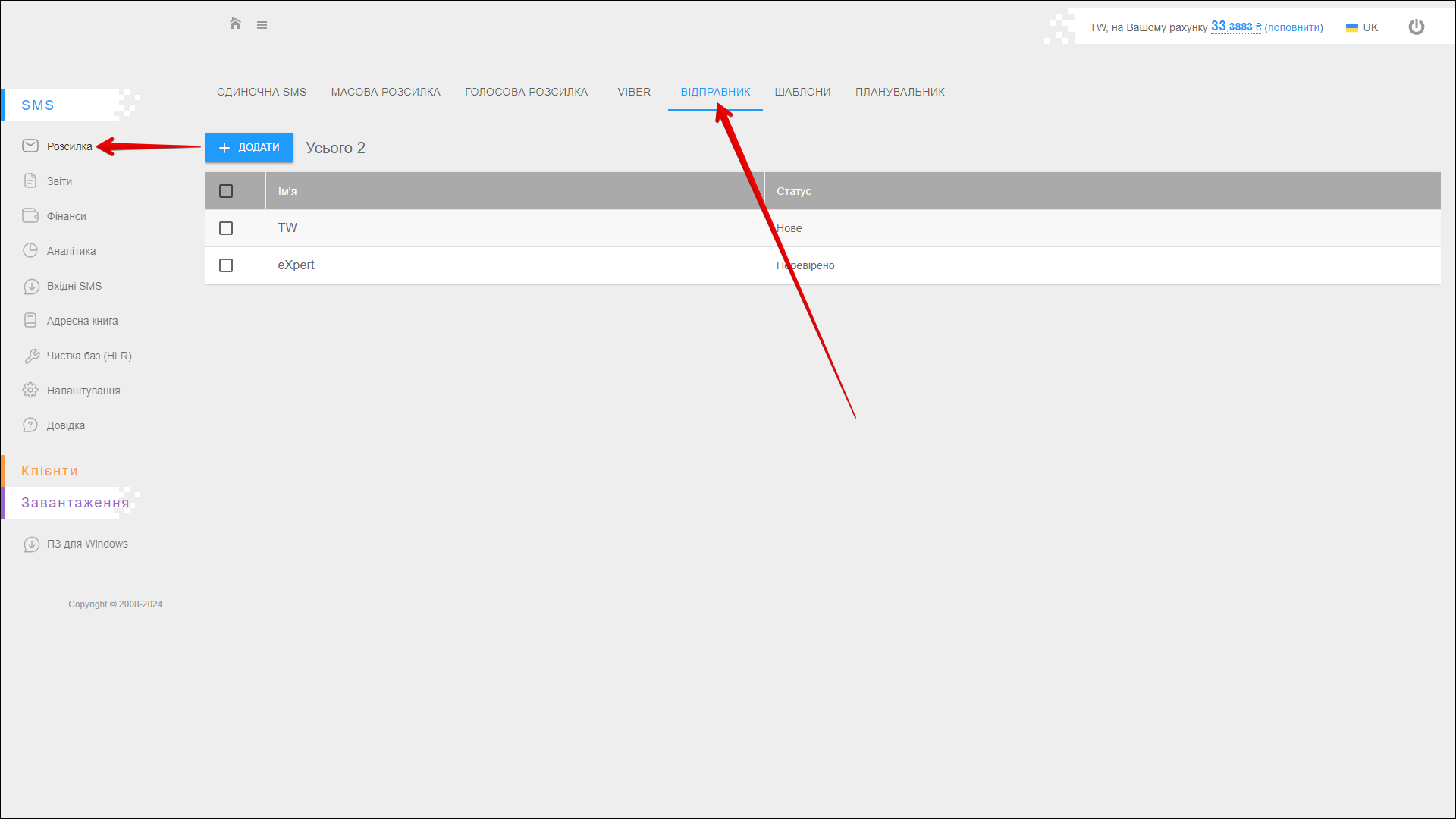The width and height of the screenshot is (1456, 819).
Task: Check the TW sender checkbox
Action: tap(226, 228)
